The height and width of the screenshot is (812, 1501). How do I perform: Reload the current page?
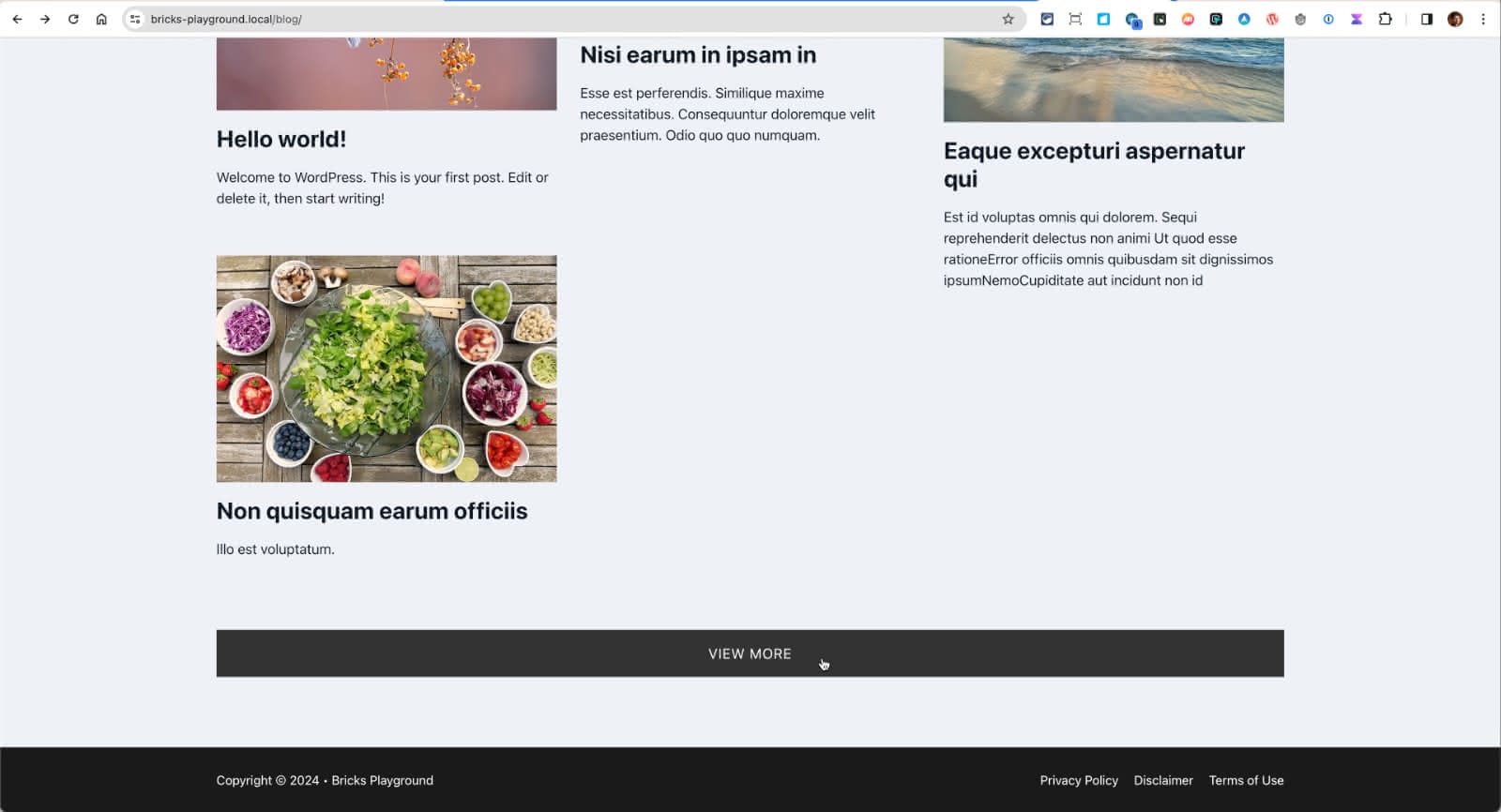(x=73, y=19)
